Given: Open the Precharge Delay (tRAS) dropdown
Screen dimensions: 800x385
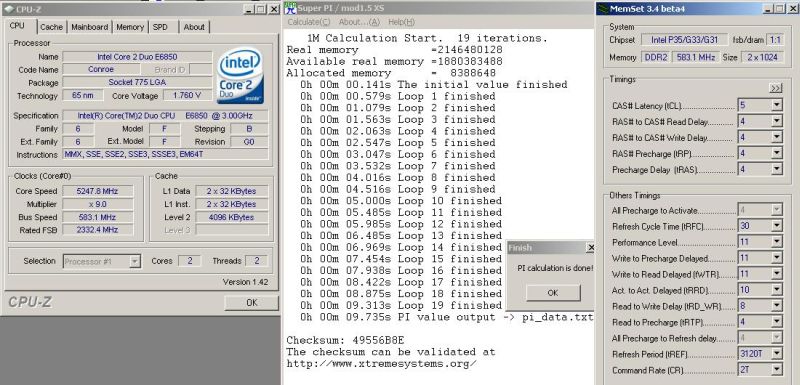Looking at the screenshot, I should point(776,169).
